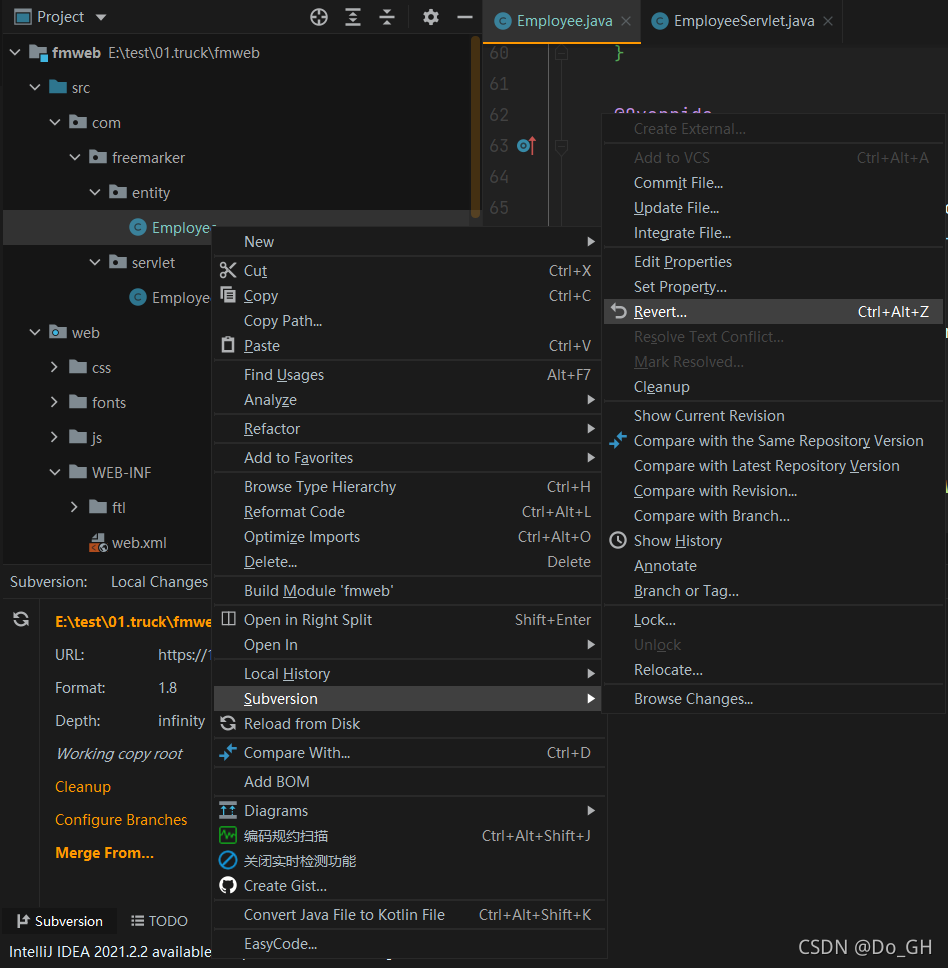
Task: Click the working copy path link
Action: [x=133, y=622]
